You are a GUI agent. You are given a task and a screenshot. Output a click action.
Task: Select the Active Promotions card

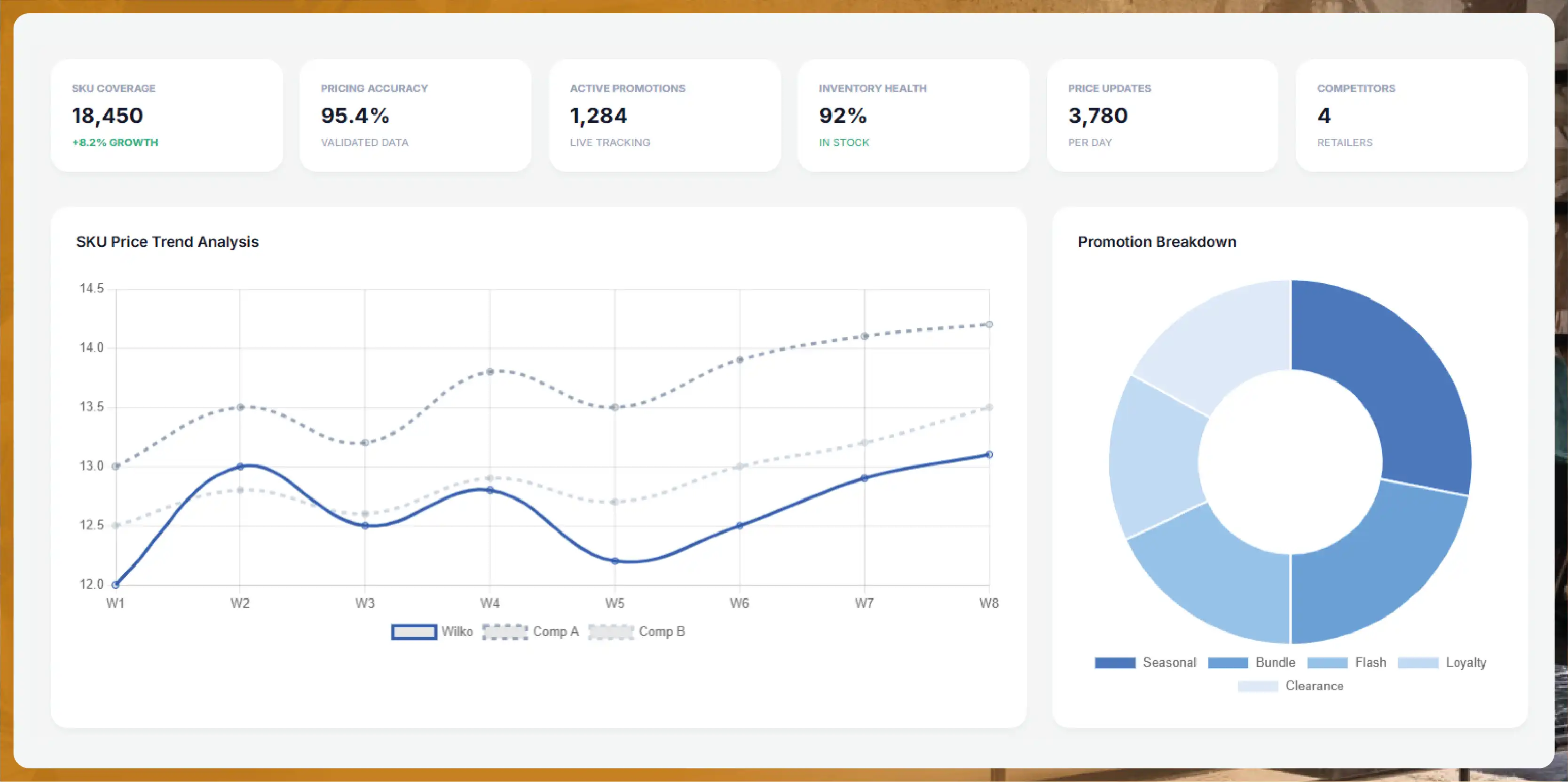click(665, 116)
